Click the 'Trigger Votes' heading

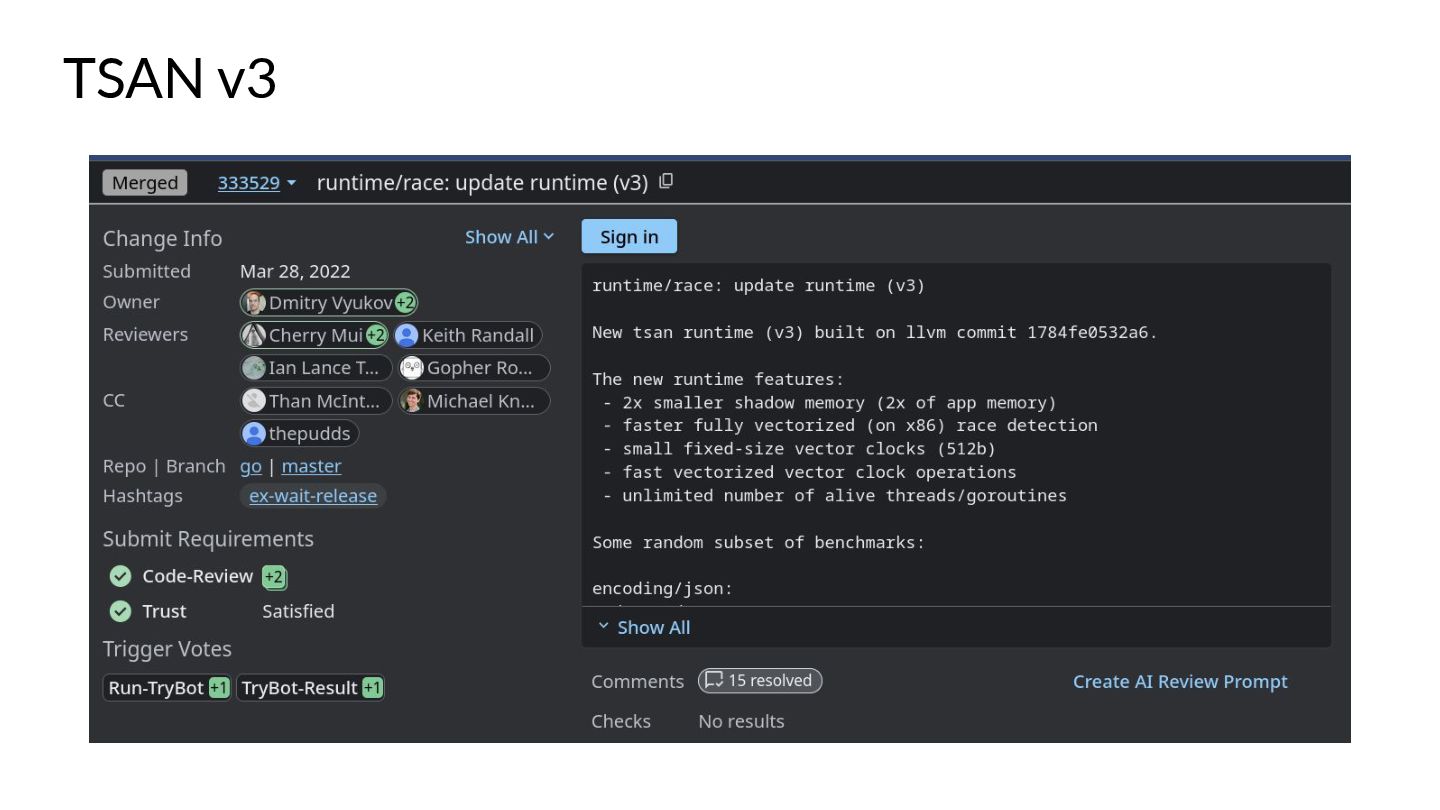167,649
